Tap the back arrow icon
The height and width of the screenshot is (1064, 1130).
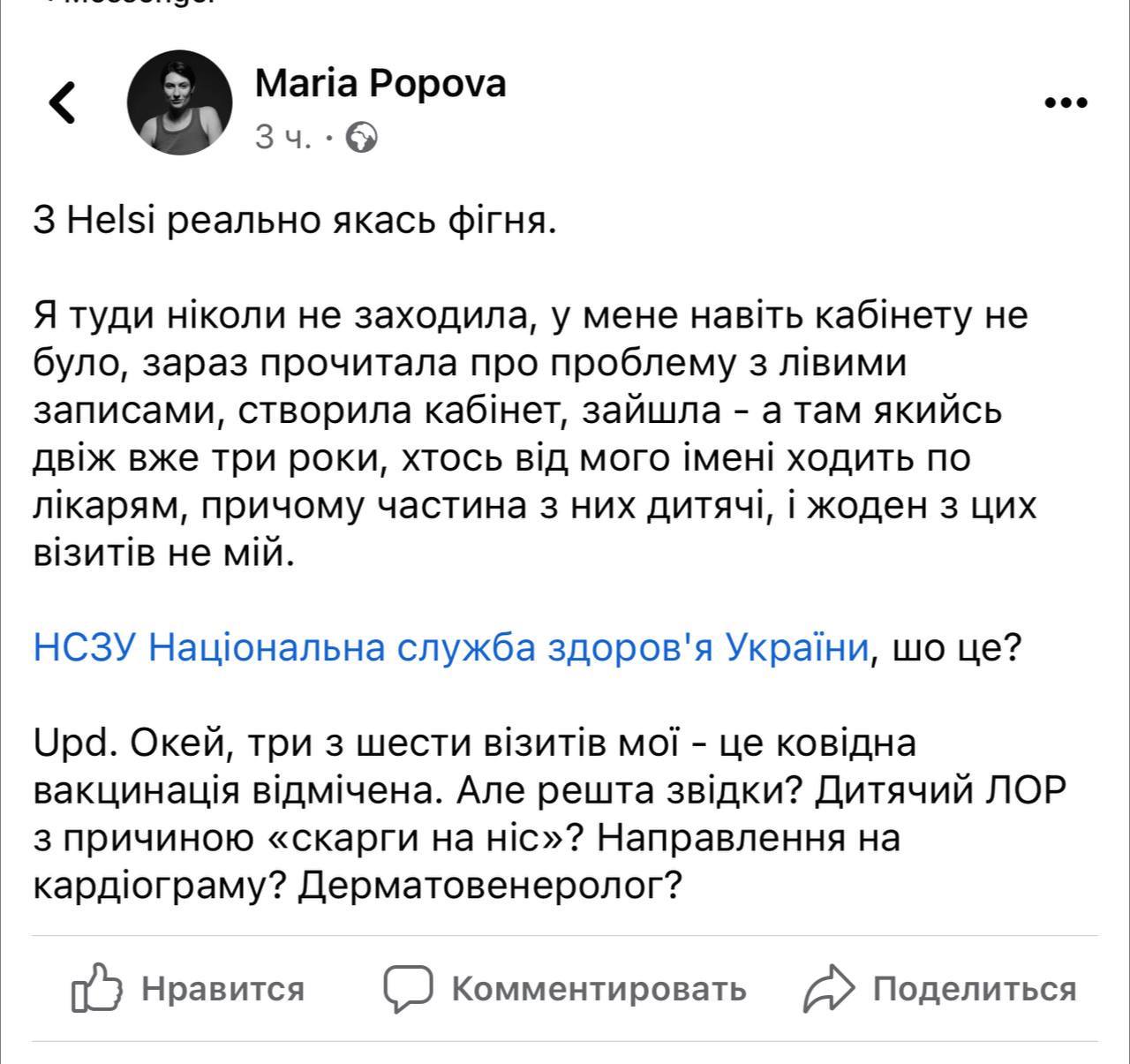[63, 102]
